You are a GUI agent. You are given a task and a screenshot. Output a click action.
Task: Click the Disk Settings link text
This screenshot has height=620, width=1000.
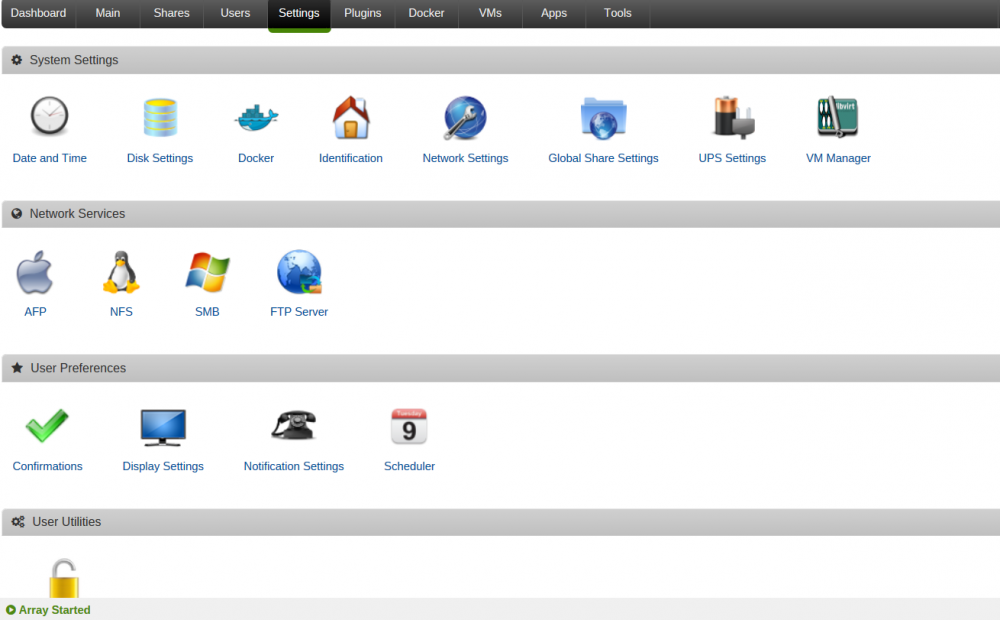[160, 158]
